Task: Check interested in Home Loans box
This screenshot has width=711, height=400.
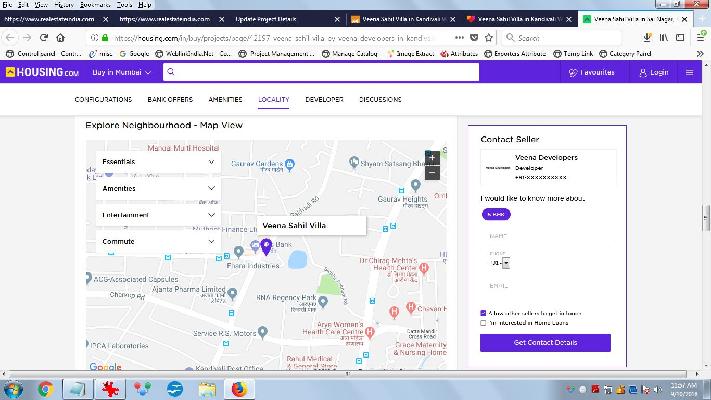Action: 483,323
